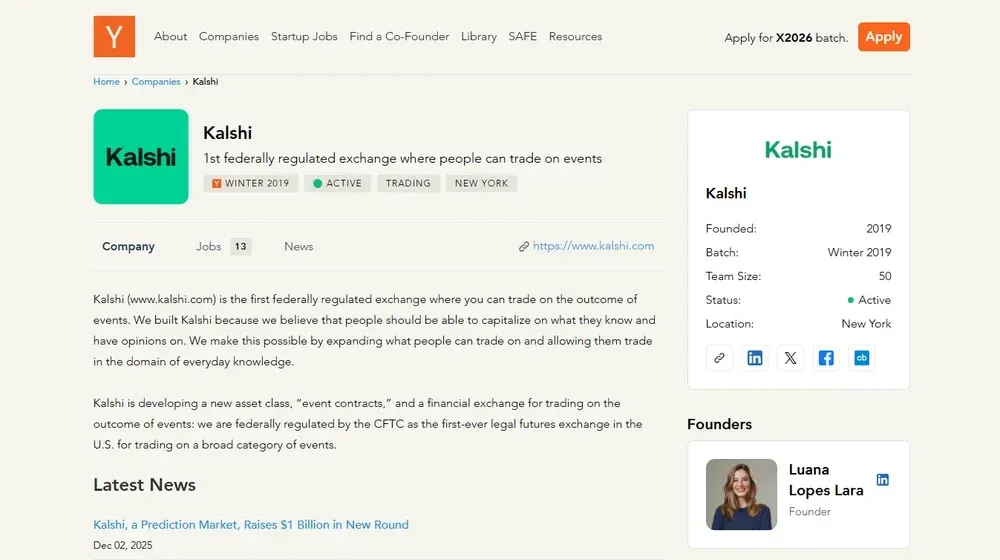Open the https://www.kalshi.com link
1000x560 pixels.
(x=593, y=246)
